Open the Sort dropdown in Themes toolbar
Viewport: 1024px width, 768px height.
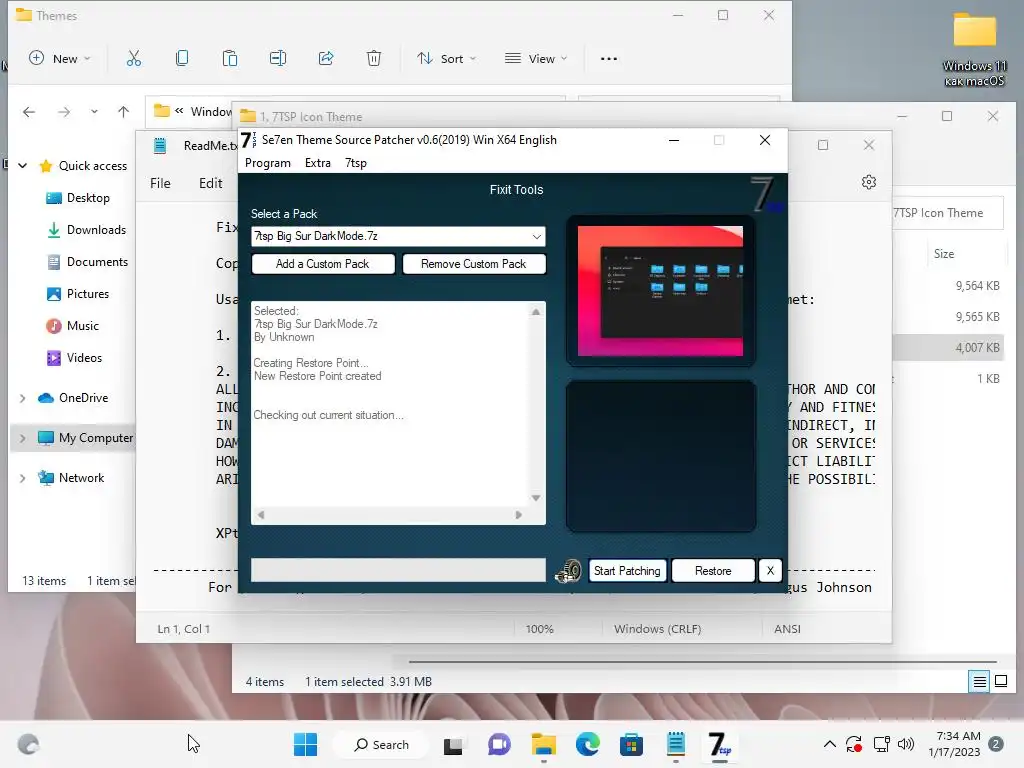(x=447, y=59)
